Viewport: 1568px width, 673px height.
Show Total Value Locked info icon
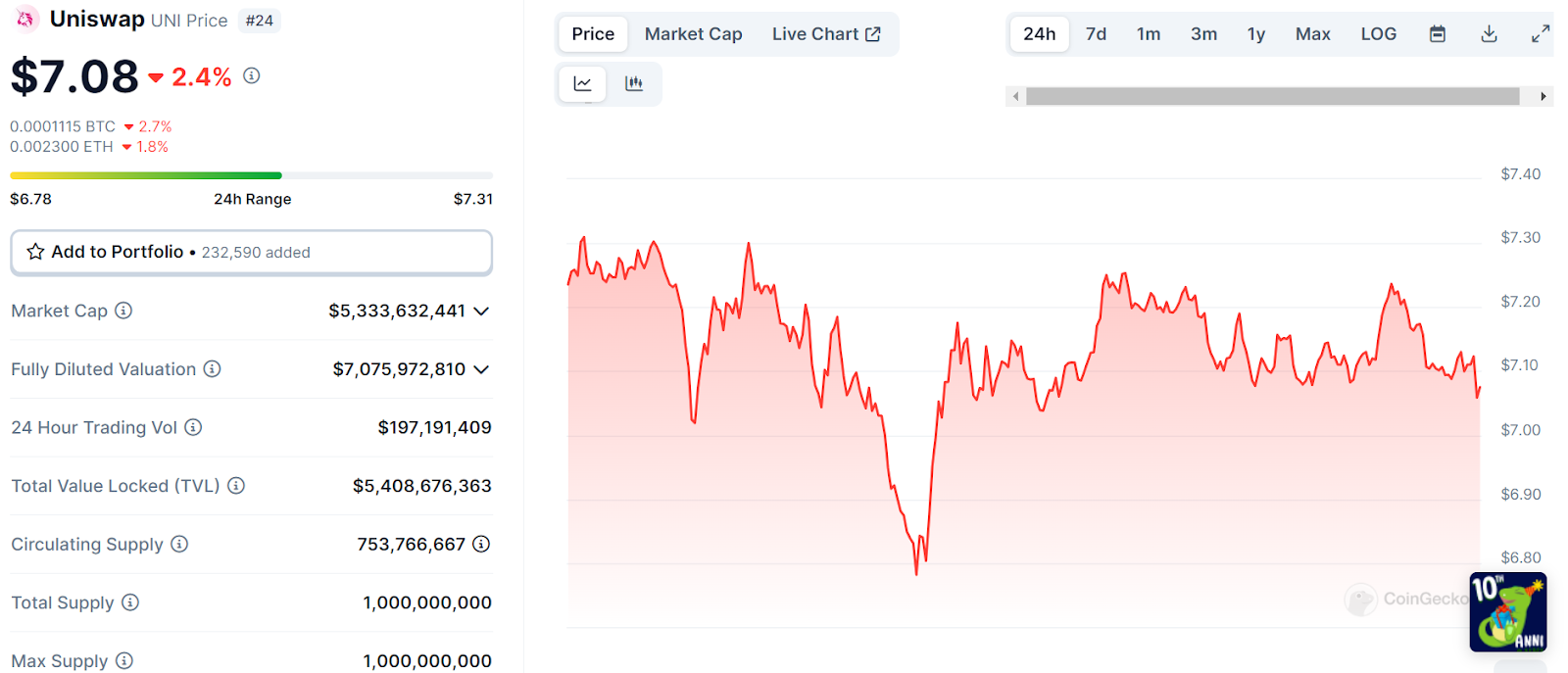pos(236,485)
